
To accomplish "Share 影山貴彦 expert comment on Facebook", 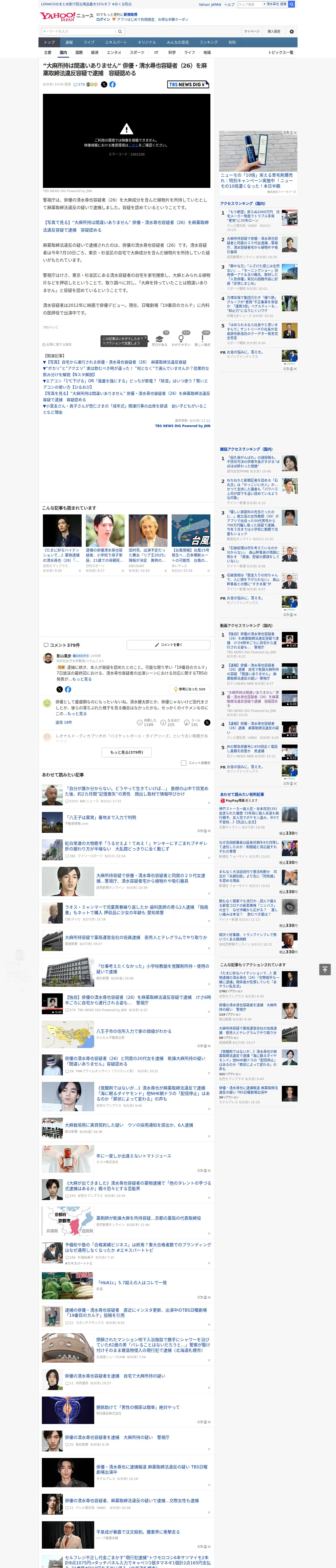I will (68, 690).
